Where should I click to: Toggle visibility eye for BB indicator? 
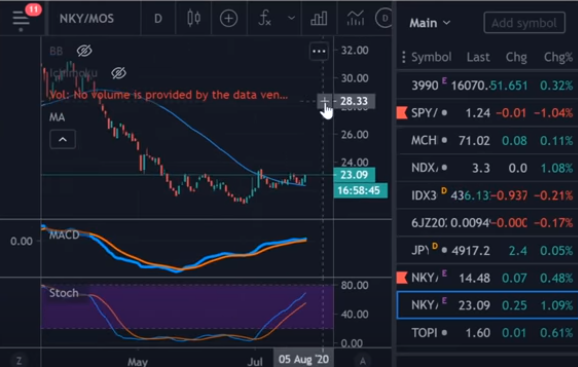point(84,51)
